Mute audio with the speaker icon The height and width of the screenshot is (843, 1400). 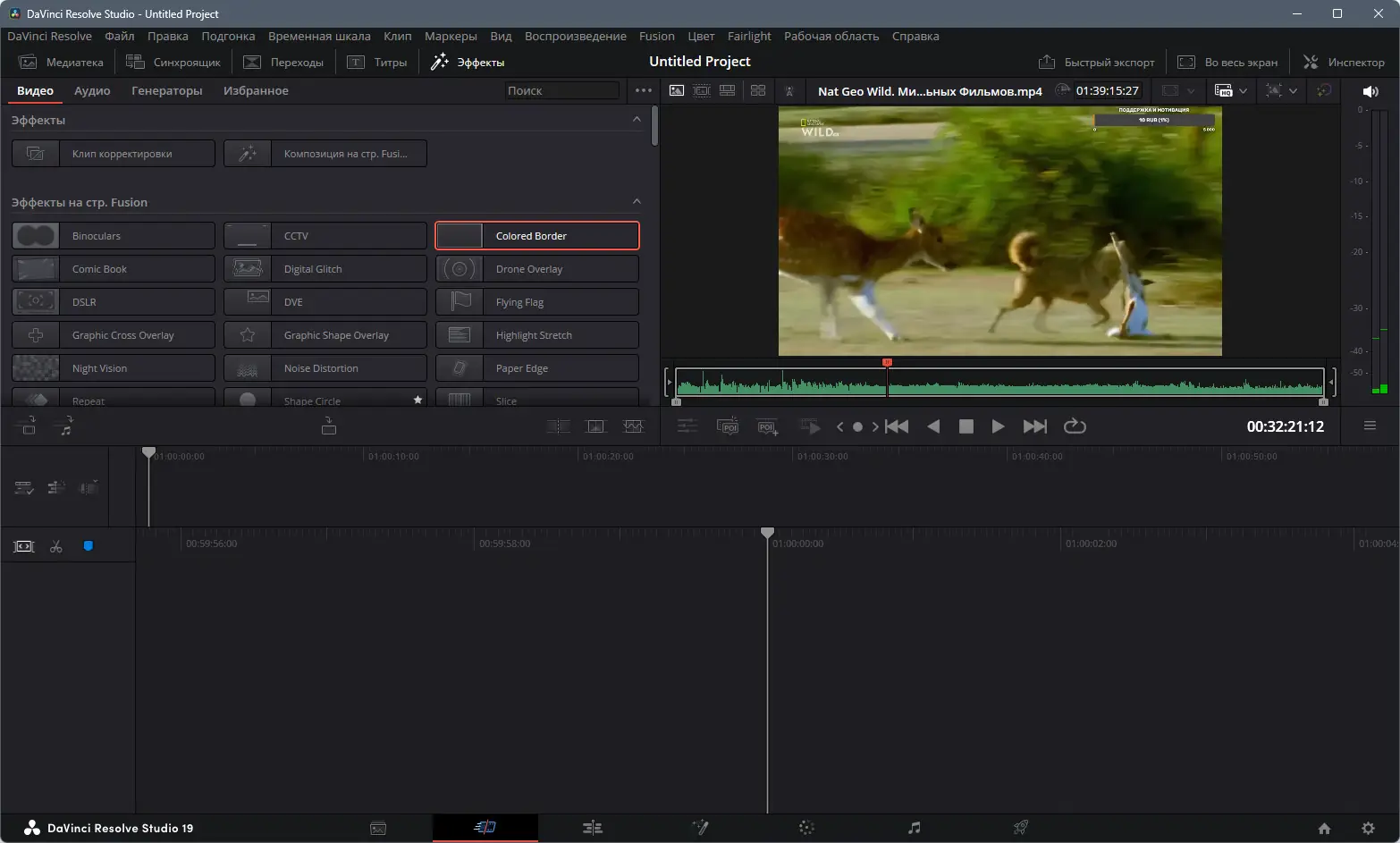pos(1370,91)
